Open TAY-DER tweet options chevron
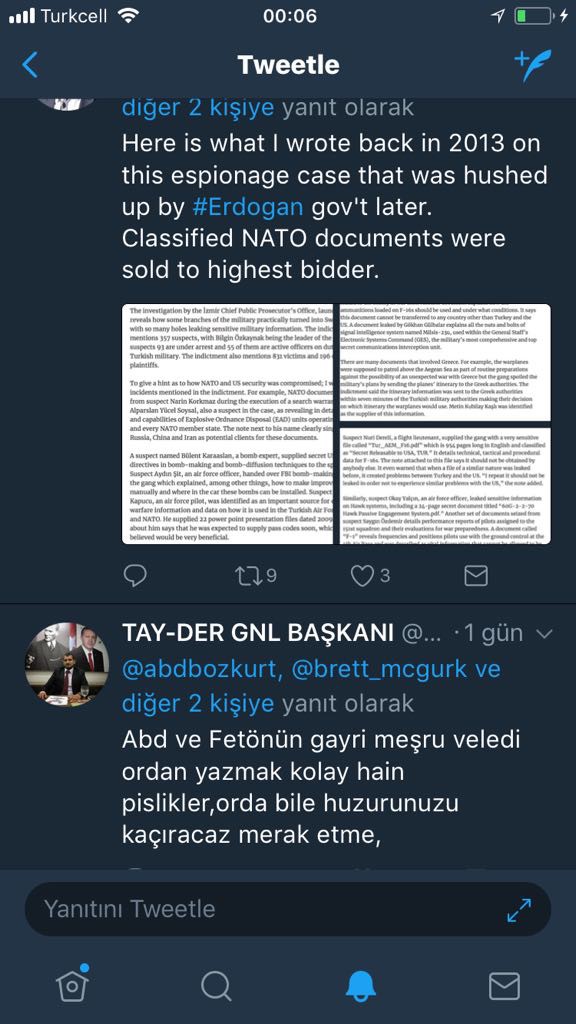576x1024 pixels. (543, 633)
